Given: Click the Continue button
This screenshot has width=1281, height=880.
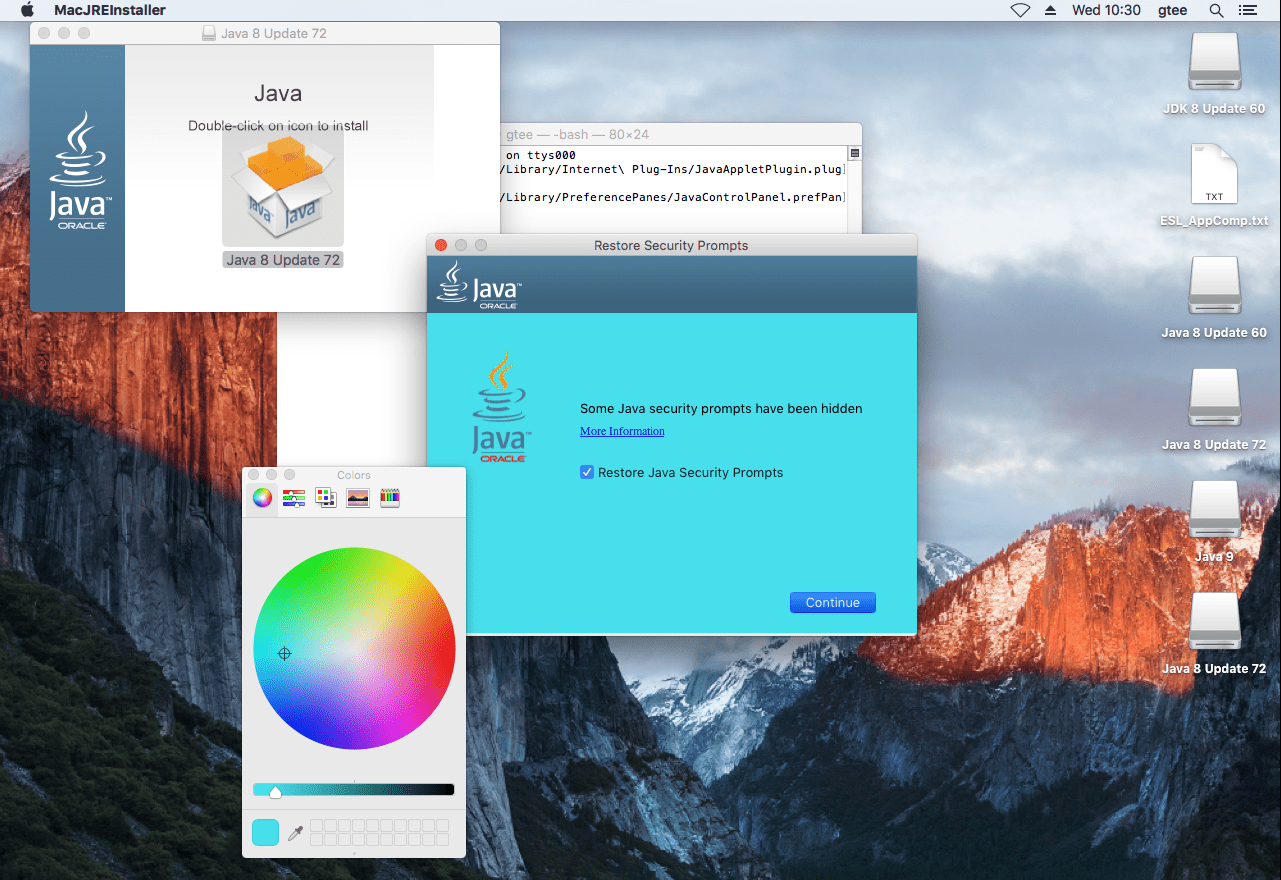Looking at the screenshot, I should [x=832, y=602].
